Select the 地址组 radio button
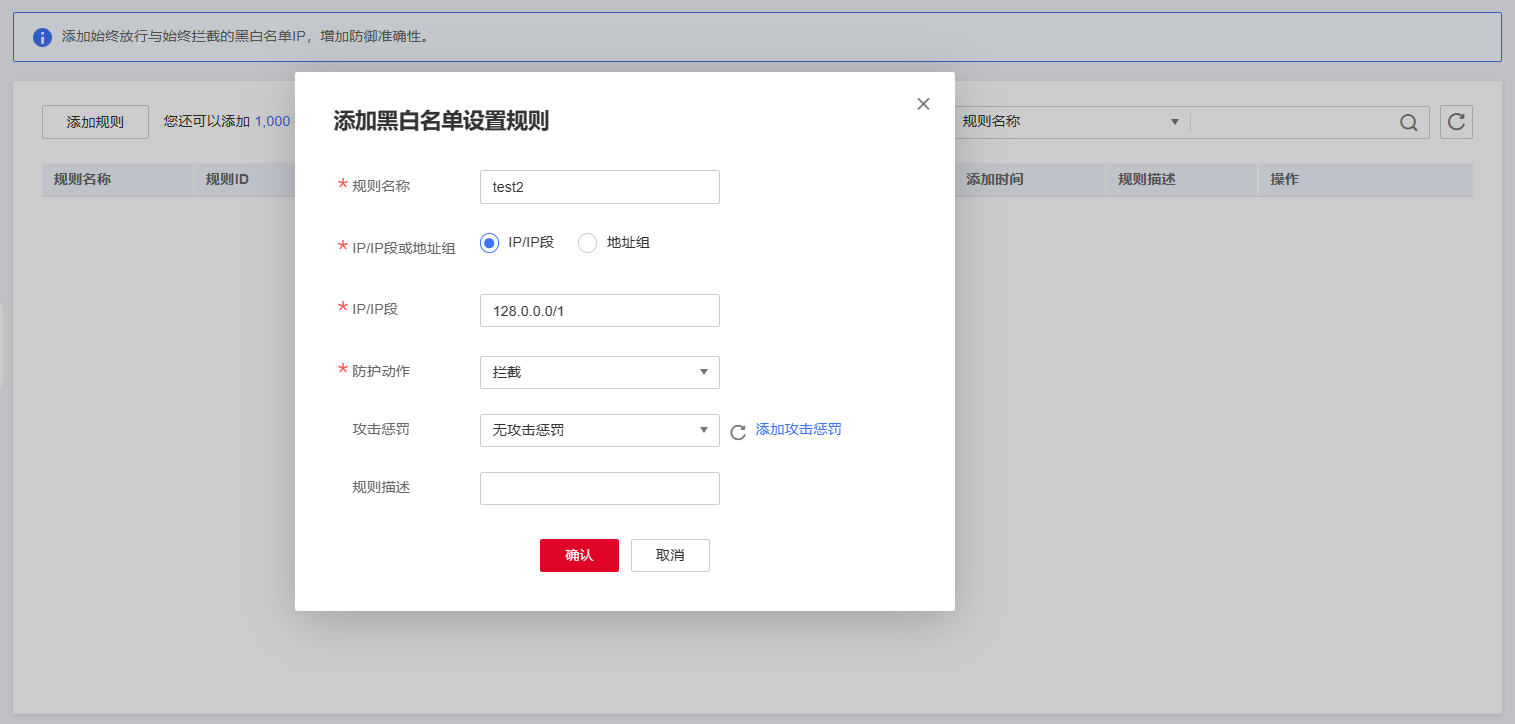The height and width of the screenshot is (724, 1515). [x=588, y=243]
